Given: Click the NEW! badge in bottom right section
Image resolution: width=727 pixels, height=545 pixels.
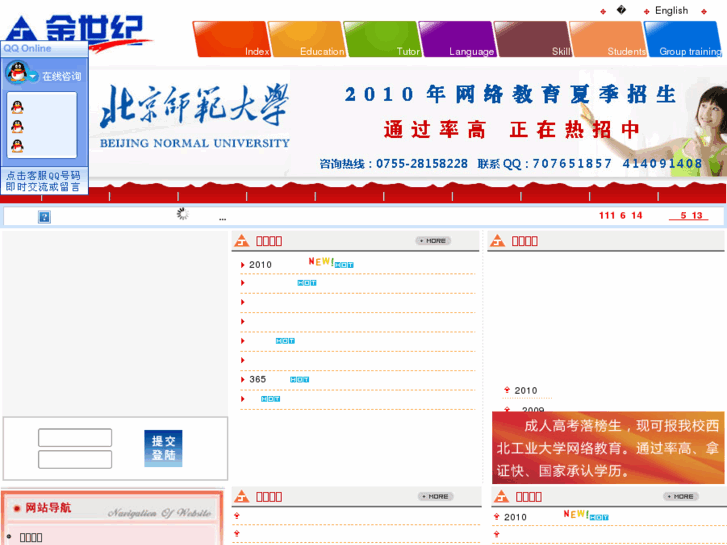Looking at the screenshot, I should [x=576, y=514].
